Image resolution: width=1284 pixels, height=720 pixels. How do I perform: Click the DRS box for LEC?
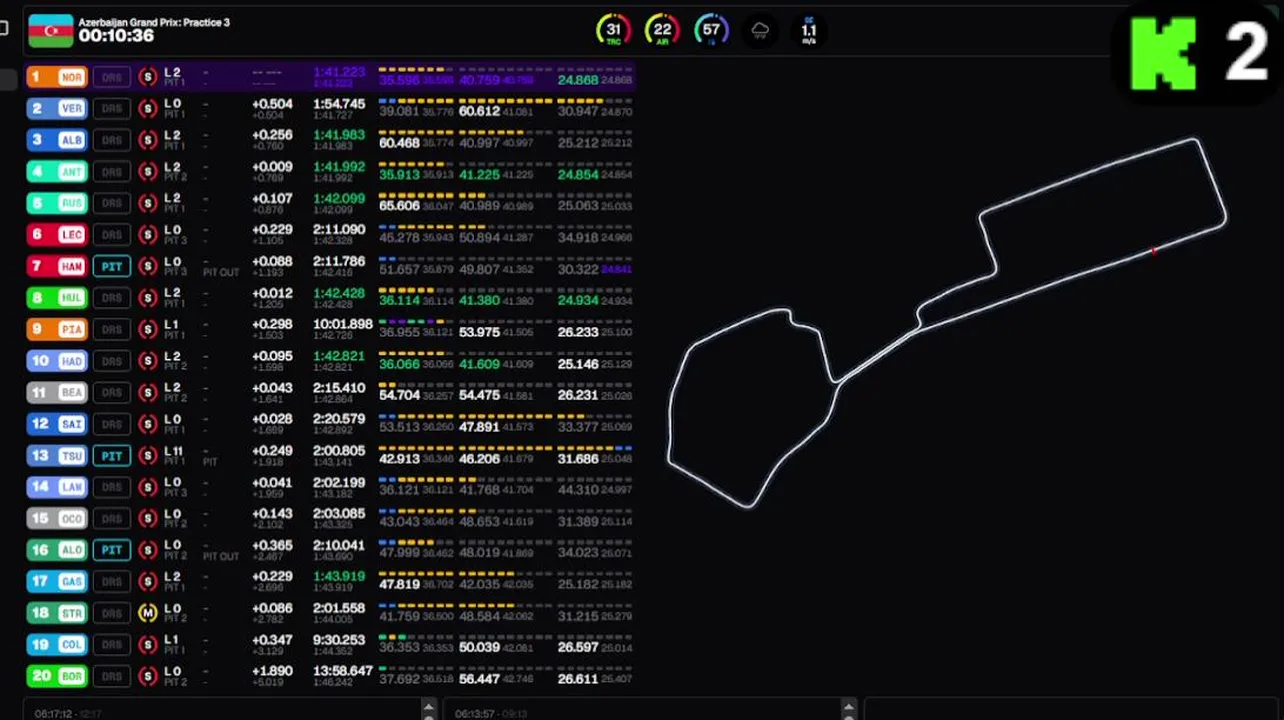(112, 235)
